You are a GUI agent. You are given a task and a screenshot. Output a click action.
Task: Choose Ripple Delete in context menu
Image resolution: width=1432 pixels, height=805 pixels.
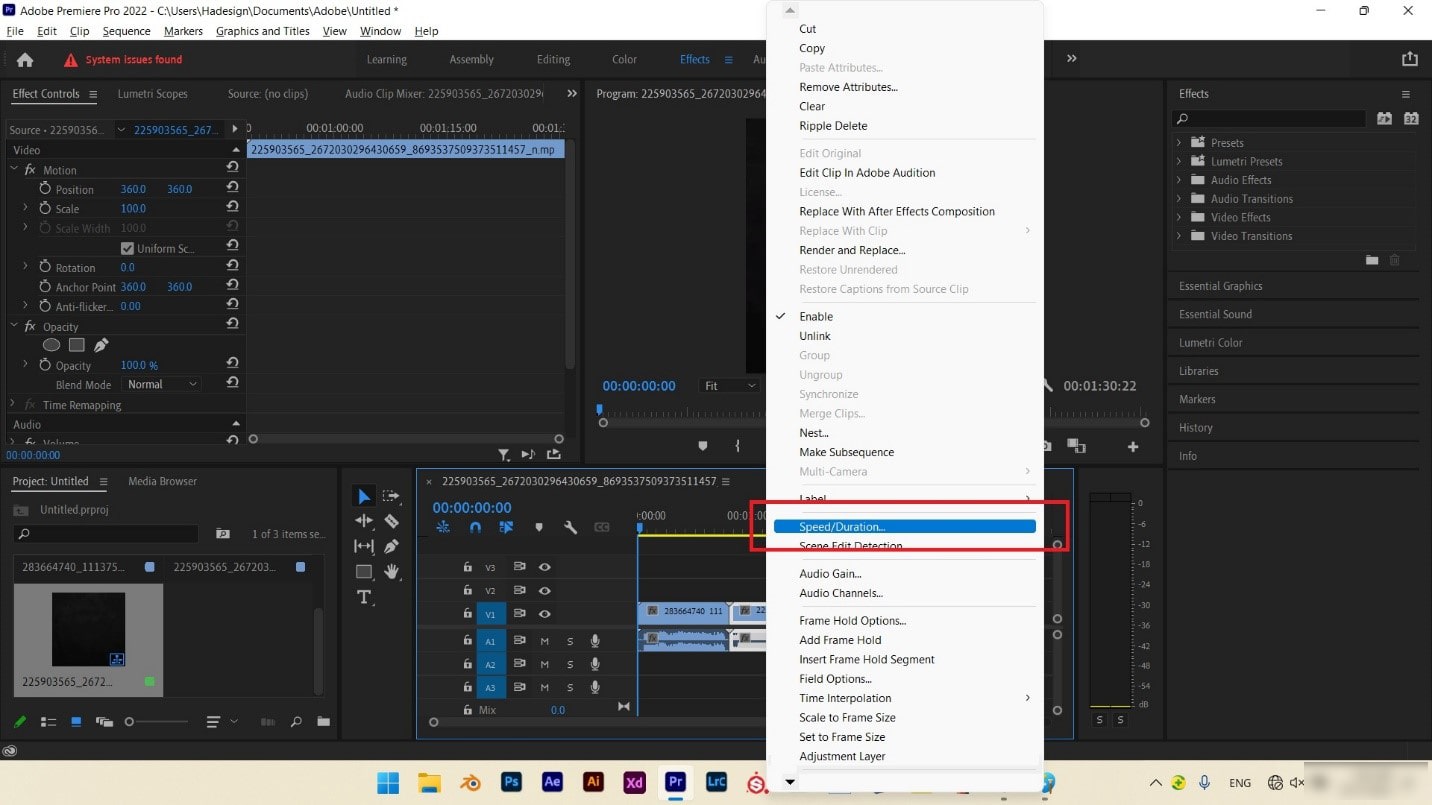click(x=833, y=126)
